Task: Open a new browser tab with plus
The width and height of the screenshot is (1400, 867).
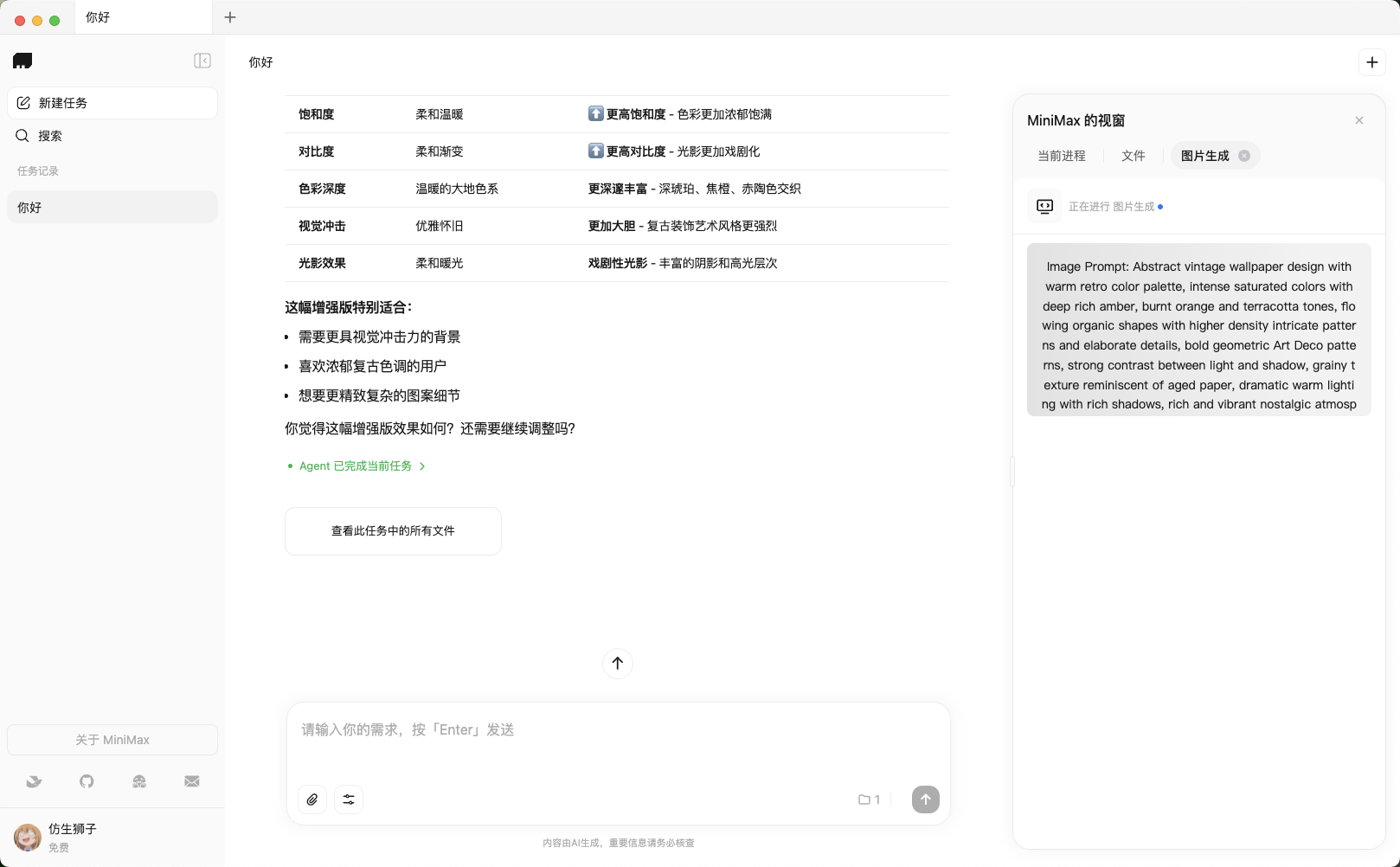Action: pyautogui.click(x=230, y=17)
